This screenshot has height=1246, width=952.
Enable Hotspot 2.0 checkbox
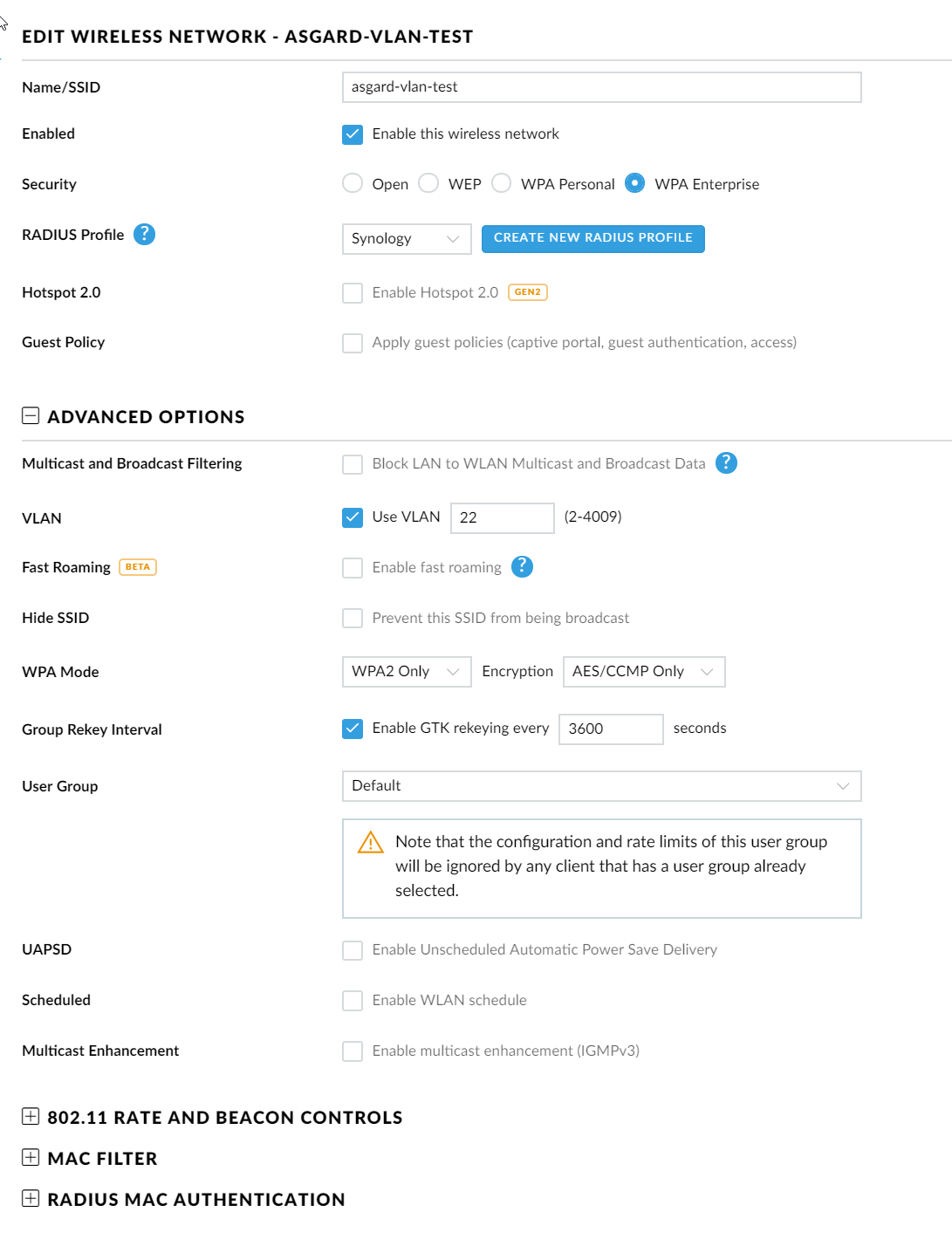353,293
